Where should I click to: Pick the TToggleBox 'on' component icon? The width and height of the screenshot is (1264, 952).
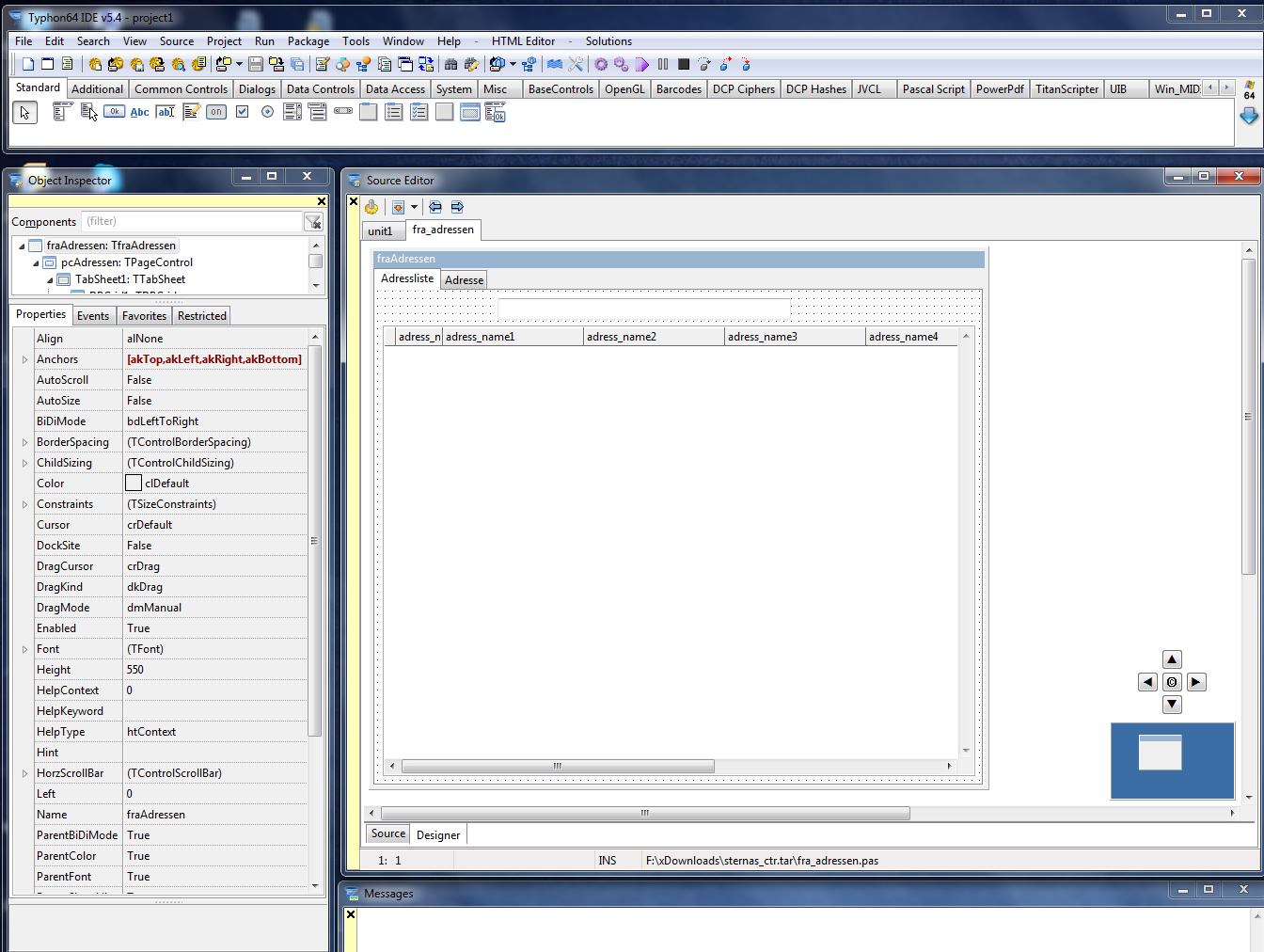pos(216,112)
